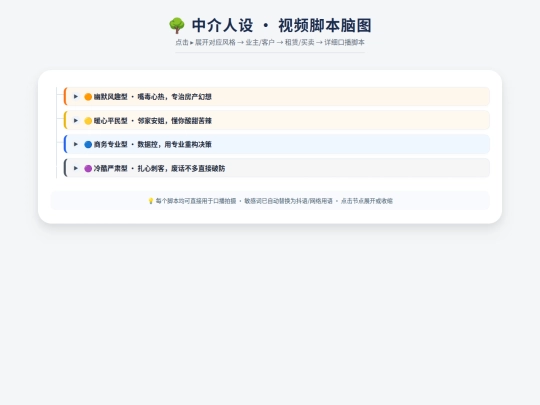Click the yellow dot of 暖心平民型
This screenshot has height=405, width=540.
pos(88,121)
